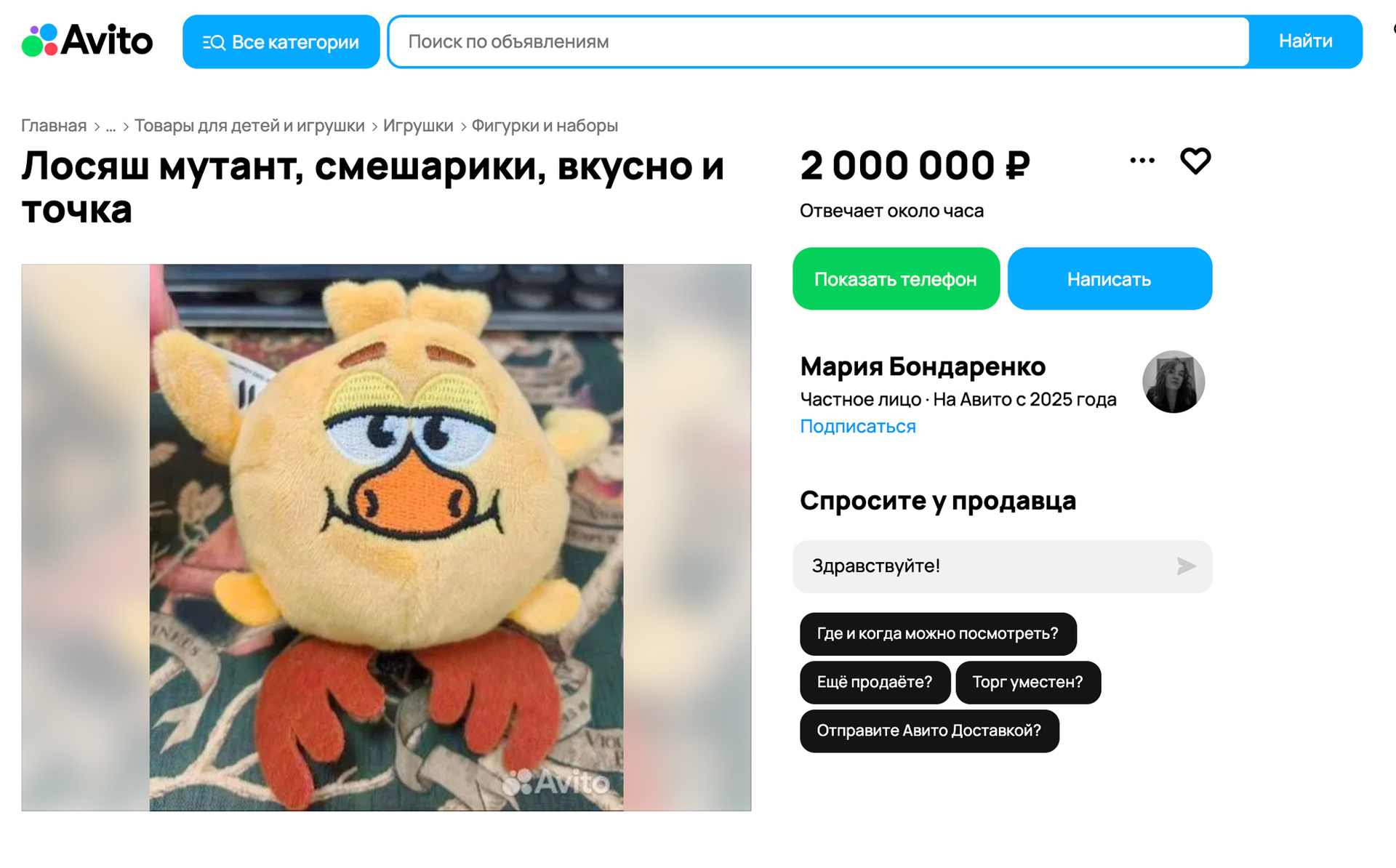
Task: Open Фигурки и наборы breadcrumb
Action: [x=545, y=126]
